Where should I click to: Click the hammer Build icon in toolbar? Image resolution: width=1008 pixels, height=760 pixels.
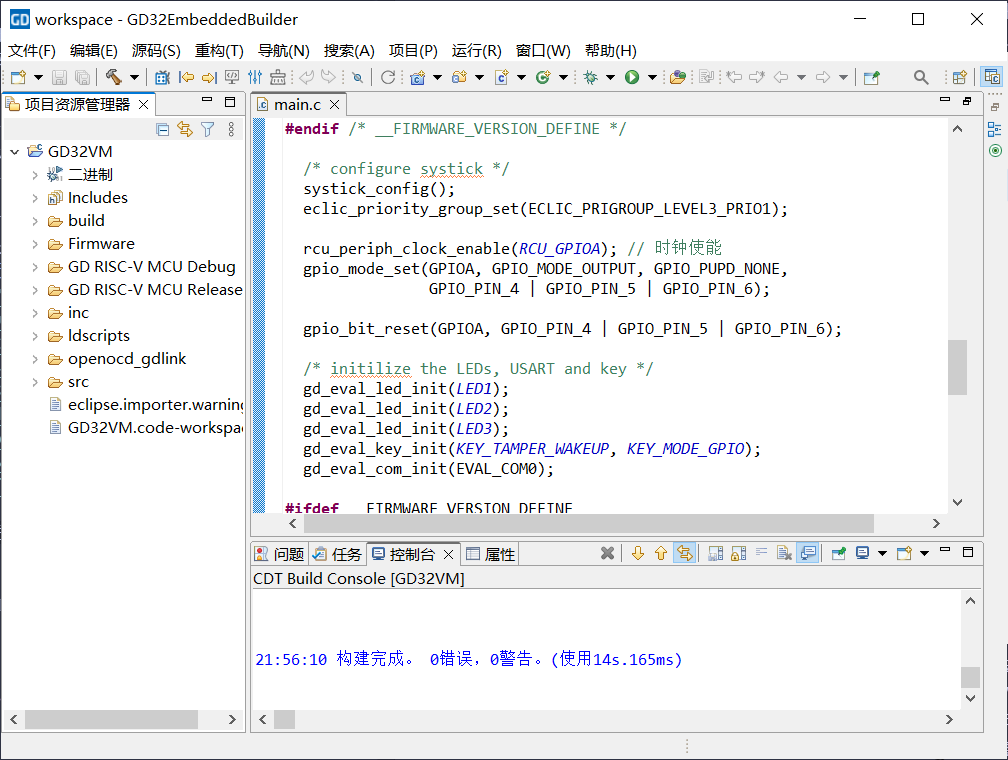click(x=113, y=77)
